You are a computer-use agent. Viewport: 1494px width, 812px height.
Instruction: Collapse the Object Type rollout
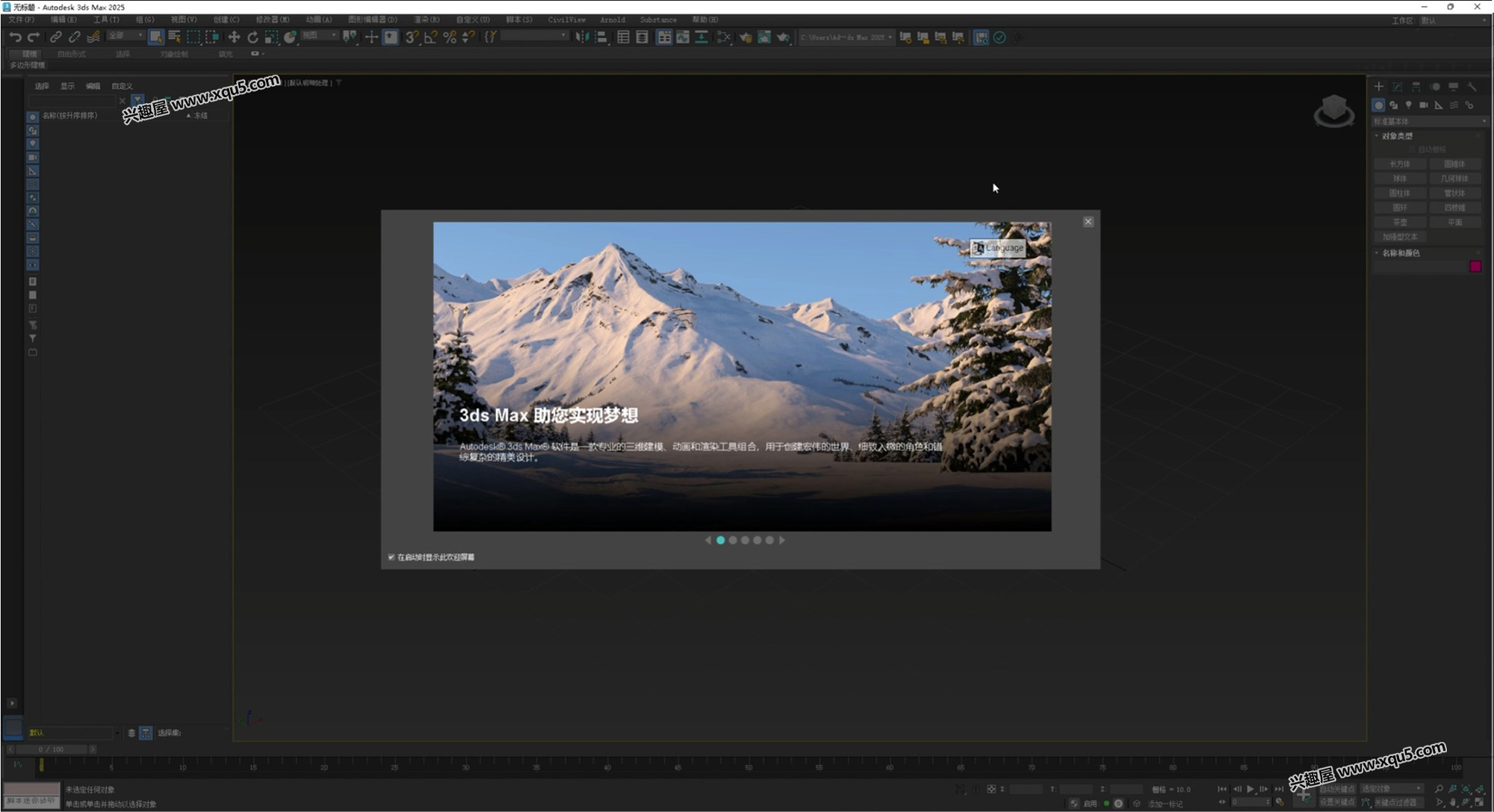coord(1397,136)
